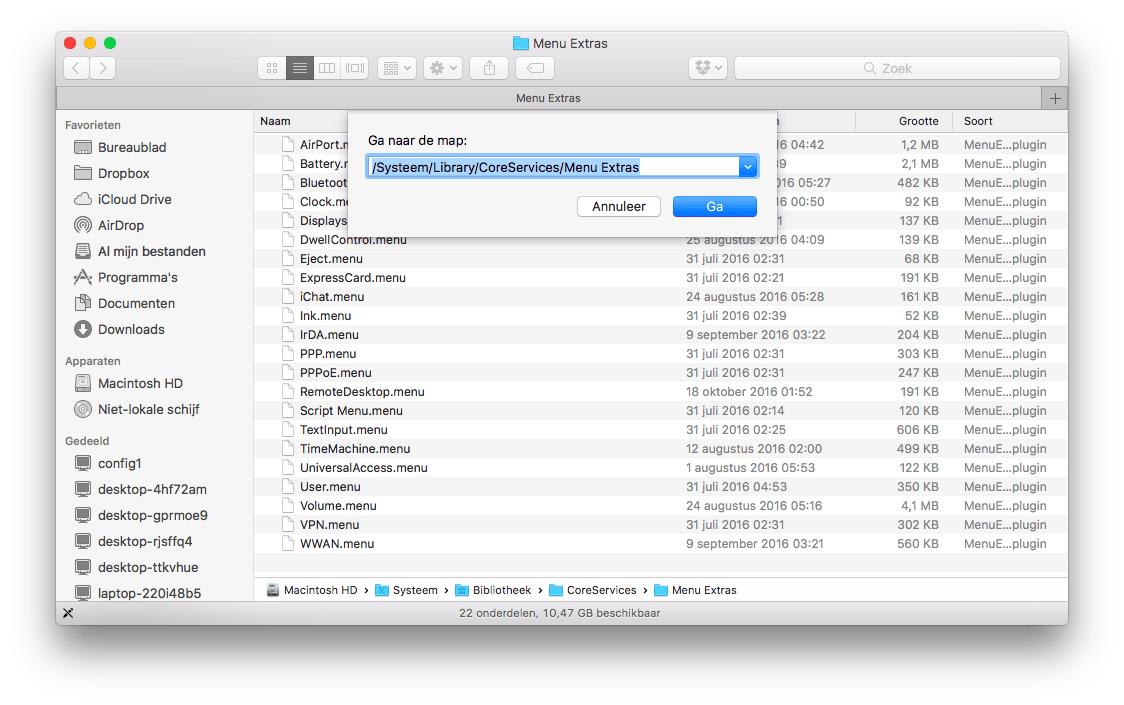Click the crossed-tools icon in status bar

click(68, 613)
